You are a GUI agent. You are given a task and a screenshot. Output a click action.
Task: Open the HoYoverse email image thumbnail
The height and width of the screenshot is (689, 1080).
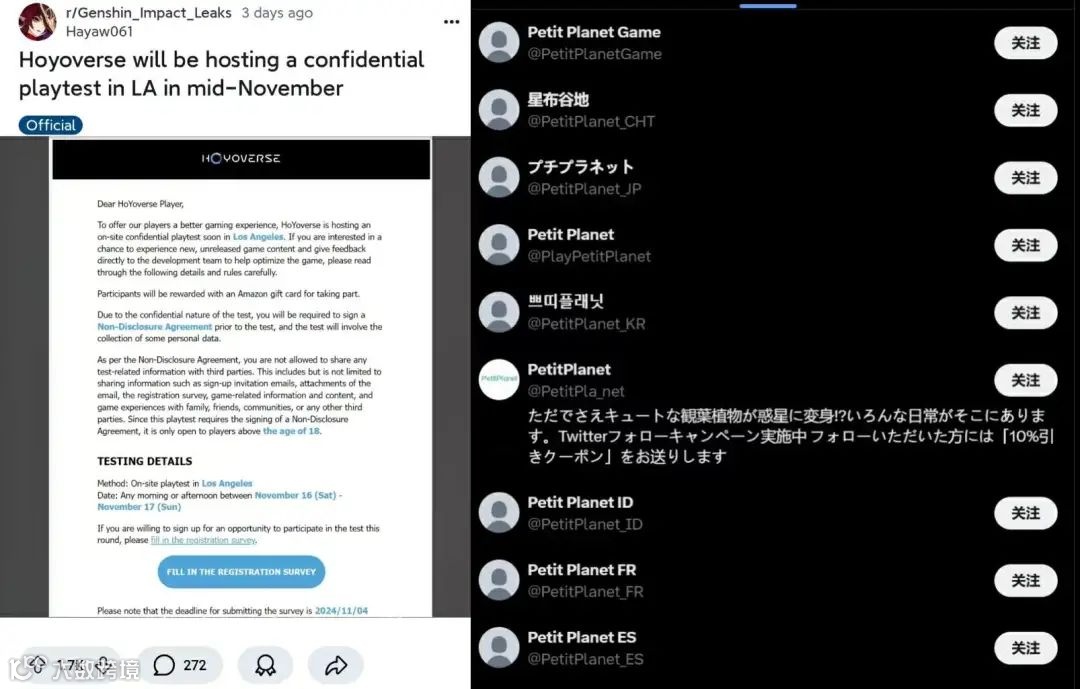coord(240,377)
